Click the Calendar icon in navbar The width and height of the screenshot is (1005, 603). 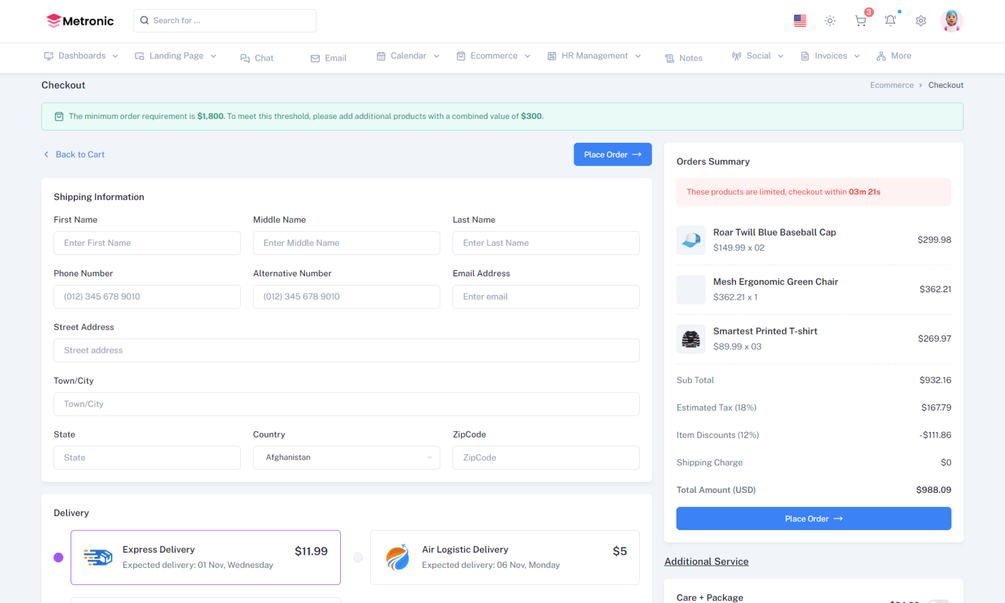click(381, 56)
